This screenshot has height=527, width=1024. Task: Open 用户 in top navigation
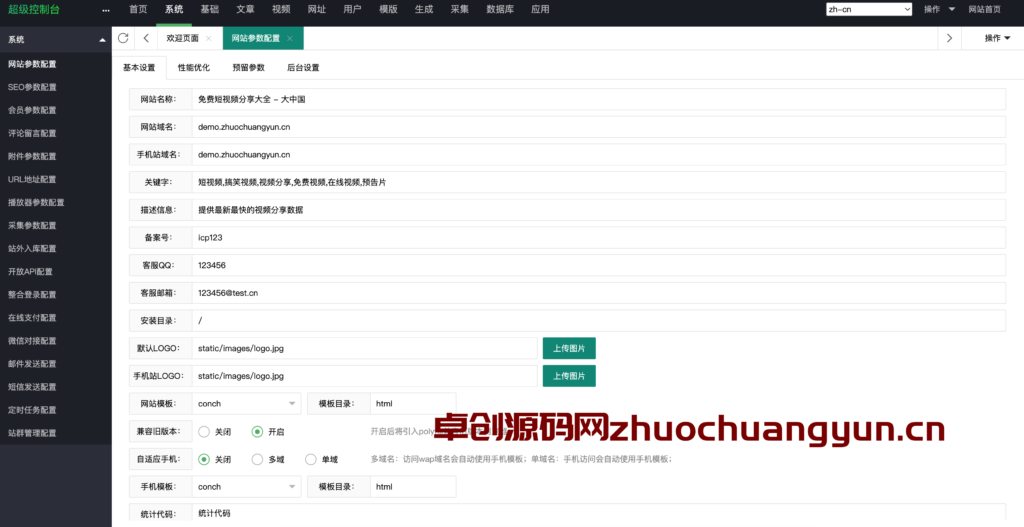pos(352,9)
